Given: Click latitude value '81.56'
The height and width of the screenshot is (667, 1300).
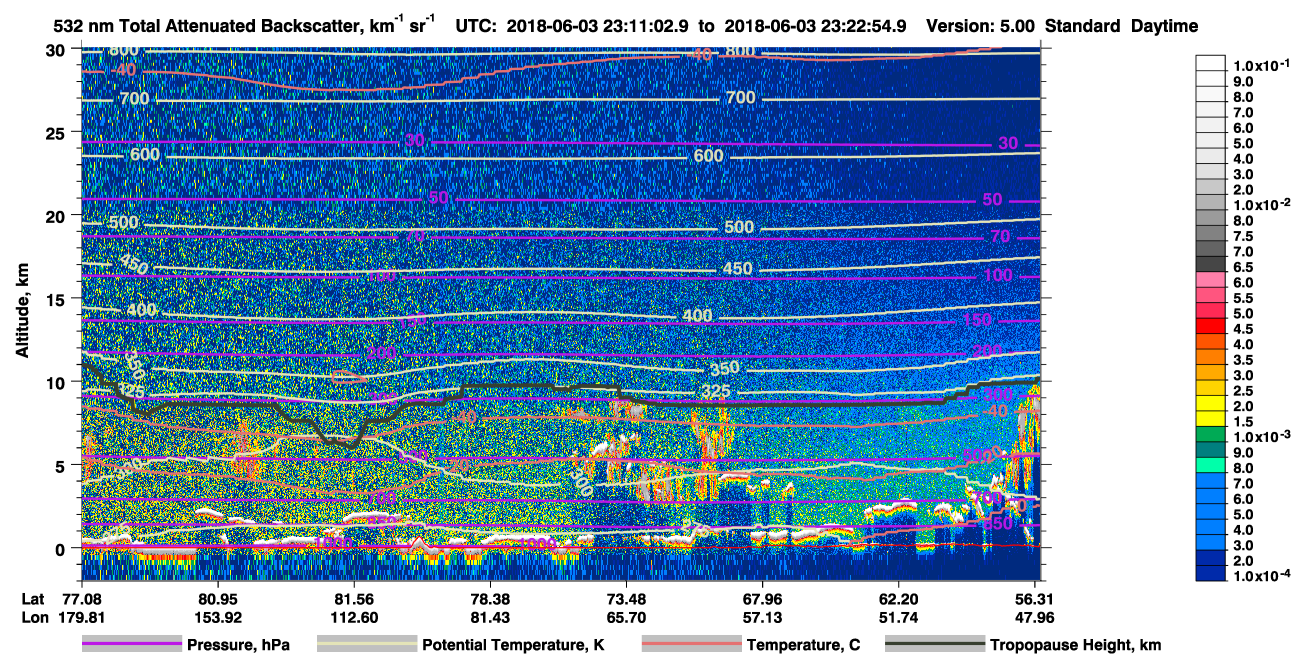Looking at the screenshot, I should (353, 598).
